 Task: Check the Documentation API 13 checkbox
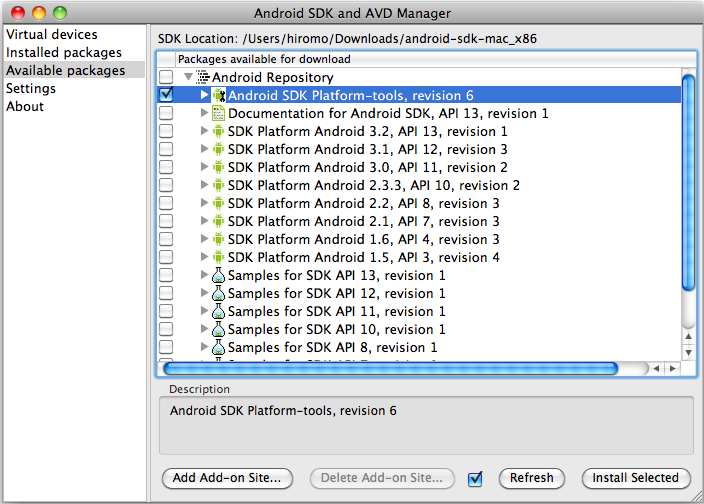point(166,113)
